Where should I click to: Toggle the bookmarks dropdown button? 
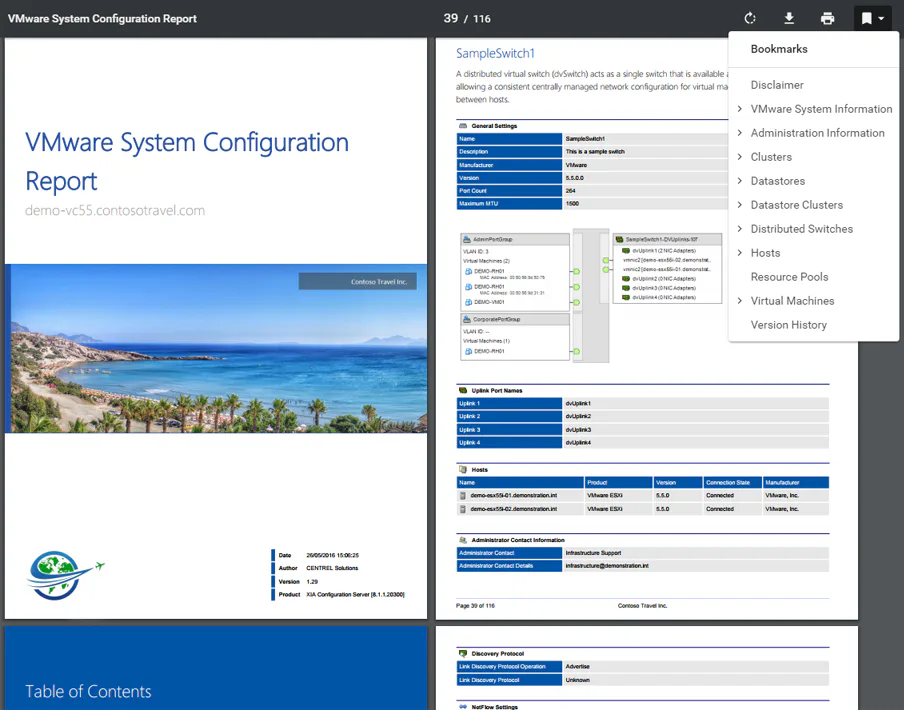pyautogui.click(x=871, y=18)
